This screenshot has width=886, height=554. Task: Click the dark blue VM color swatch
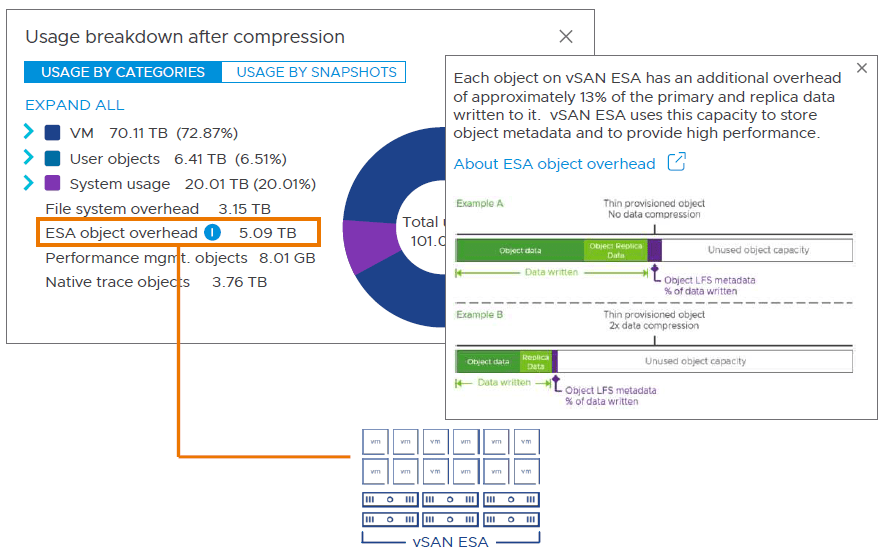click(x=53, y=132)
